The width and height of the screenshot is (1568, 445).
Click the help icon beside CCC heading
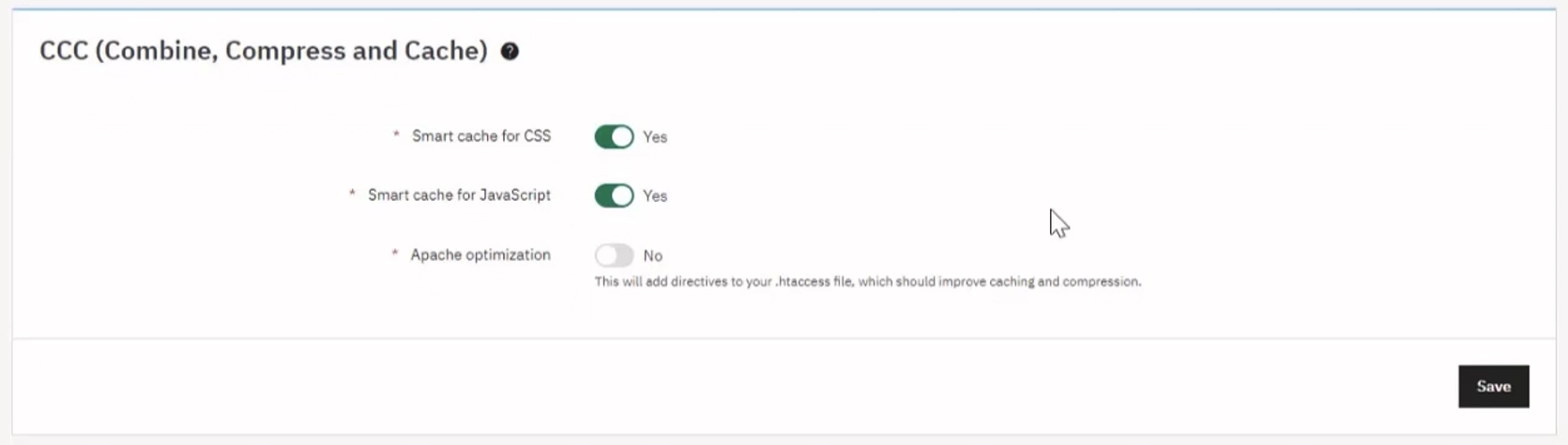(510, 52)
